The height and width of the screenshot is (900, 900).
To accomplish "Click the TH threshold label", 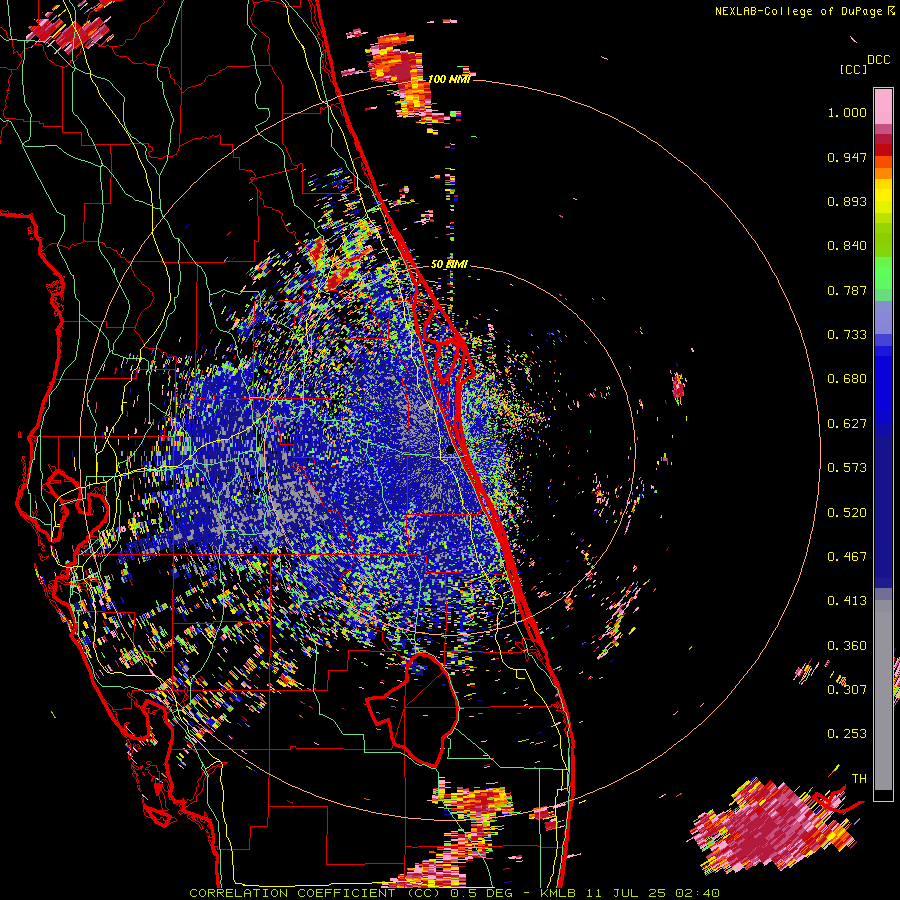I will click(x=859, y=779).
